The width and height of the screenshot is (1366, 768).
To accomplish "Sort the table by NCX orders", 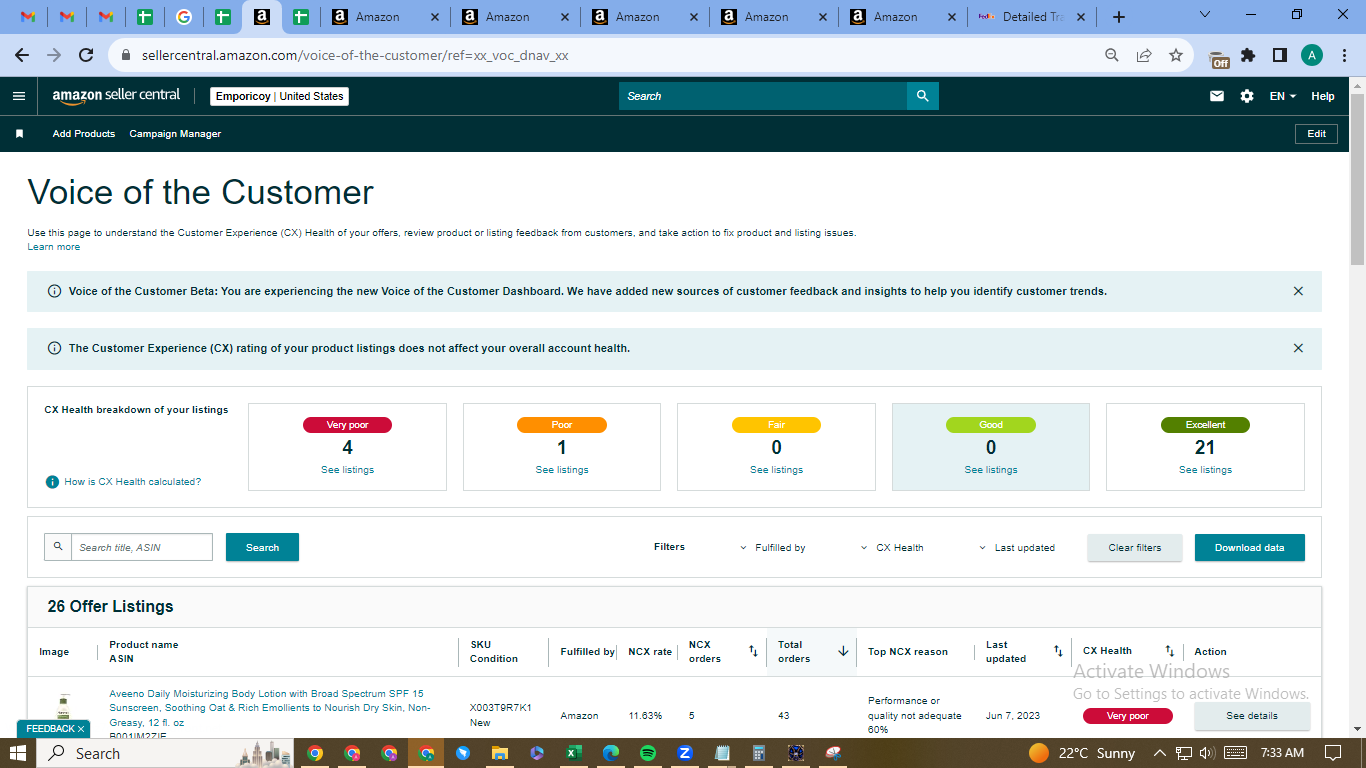I will click(753, 651).
